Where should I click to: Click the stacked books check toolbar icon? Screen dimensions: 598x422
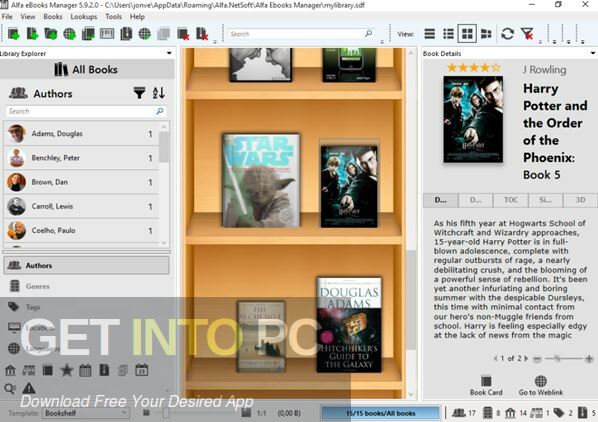[88, 34]
